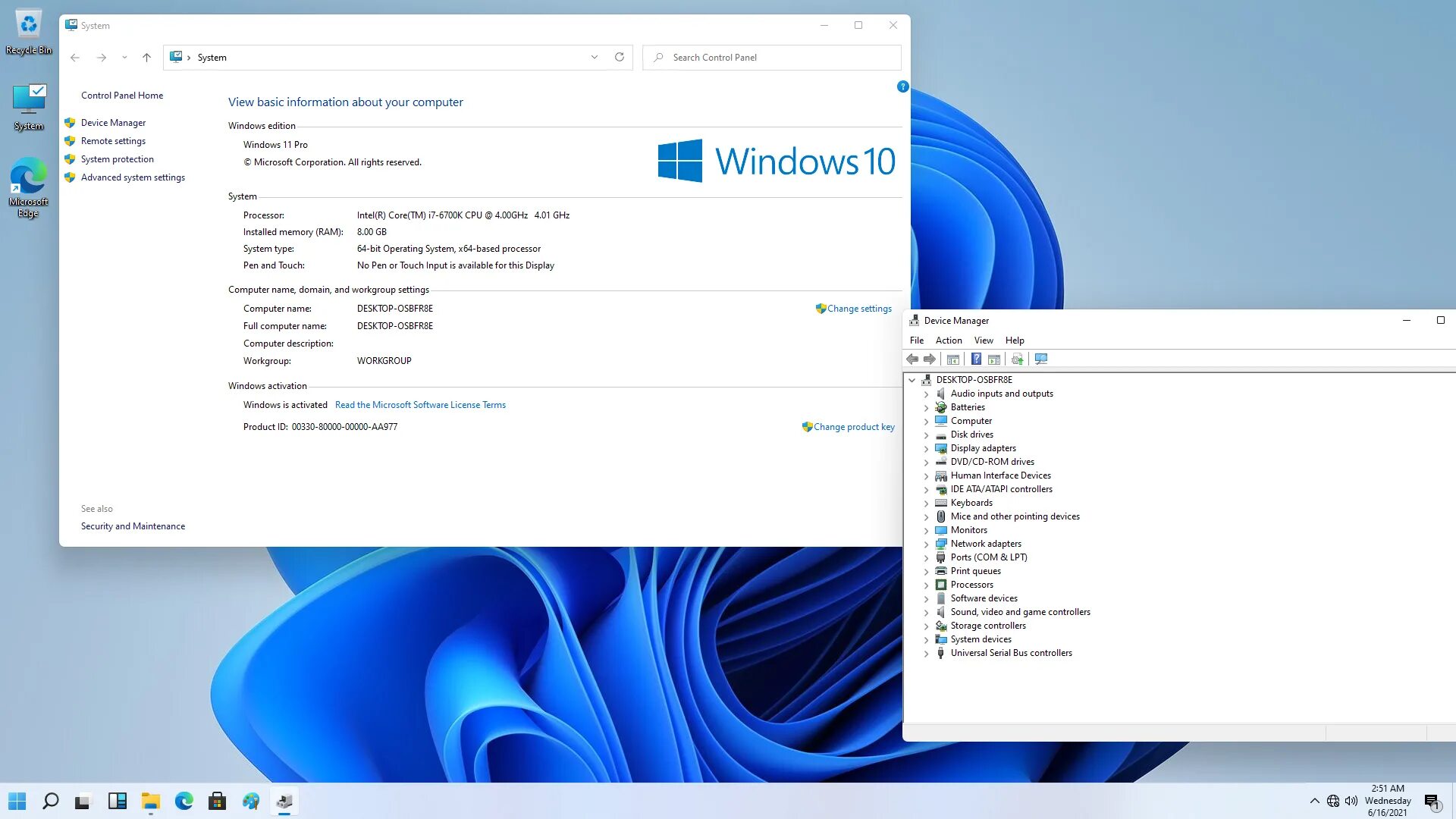Open Widgets from the taskbar
Viewport: 1456px width, 819px height.
pyautogui.click(x=118, y=801)
